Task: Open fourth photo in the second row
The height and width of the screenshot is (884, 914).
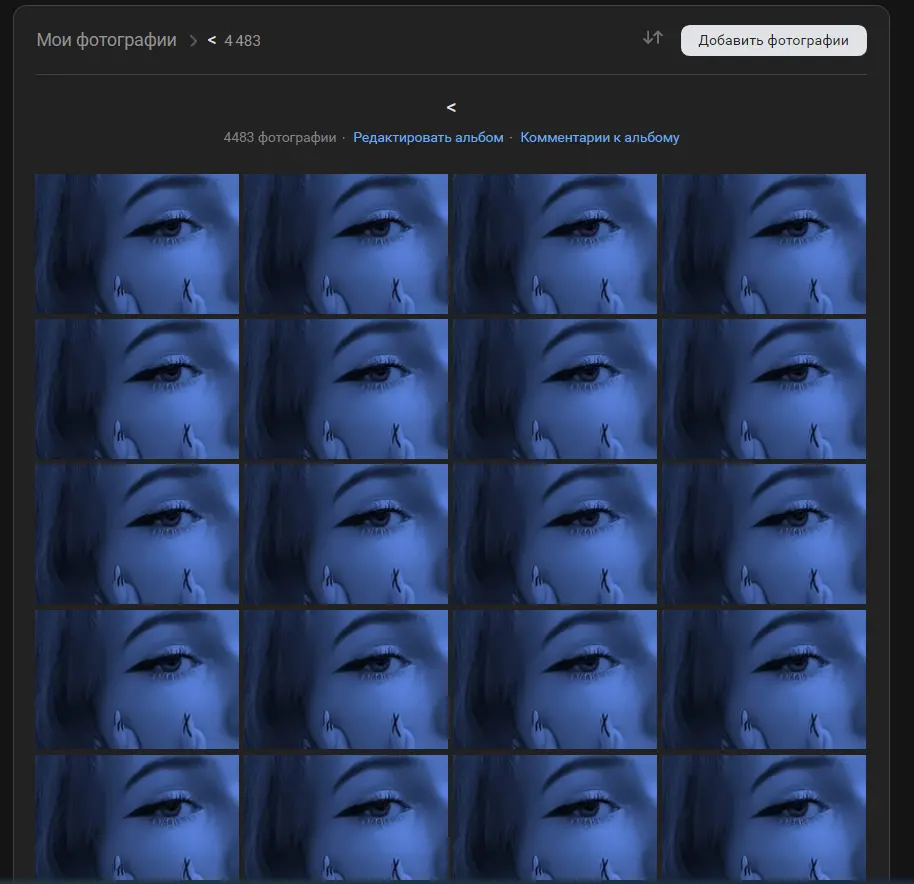Action: 764,389
